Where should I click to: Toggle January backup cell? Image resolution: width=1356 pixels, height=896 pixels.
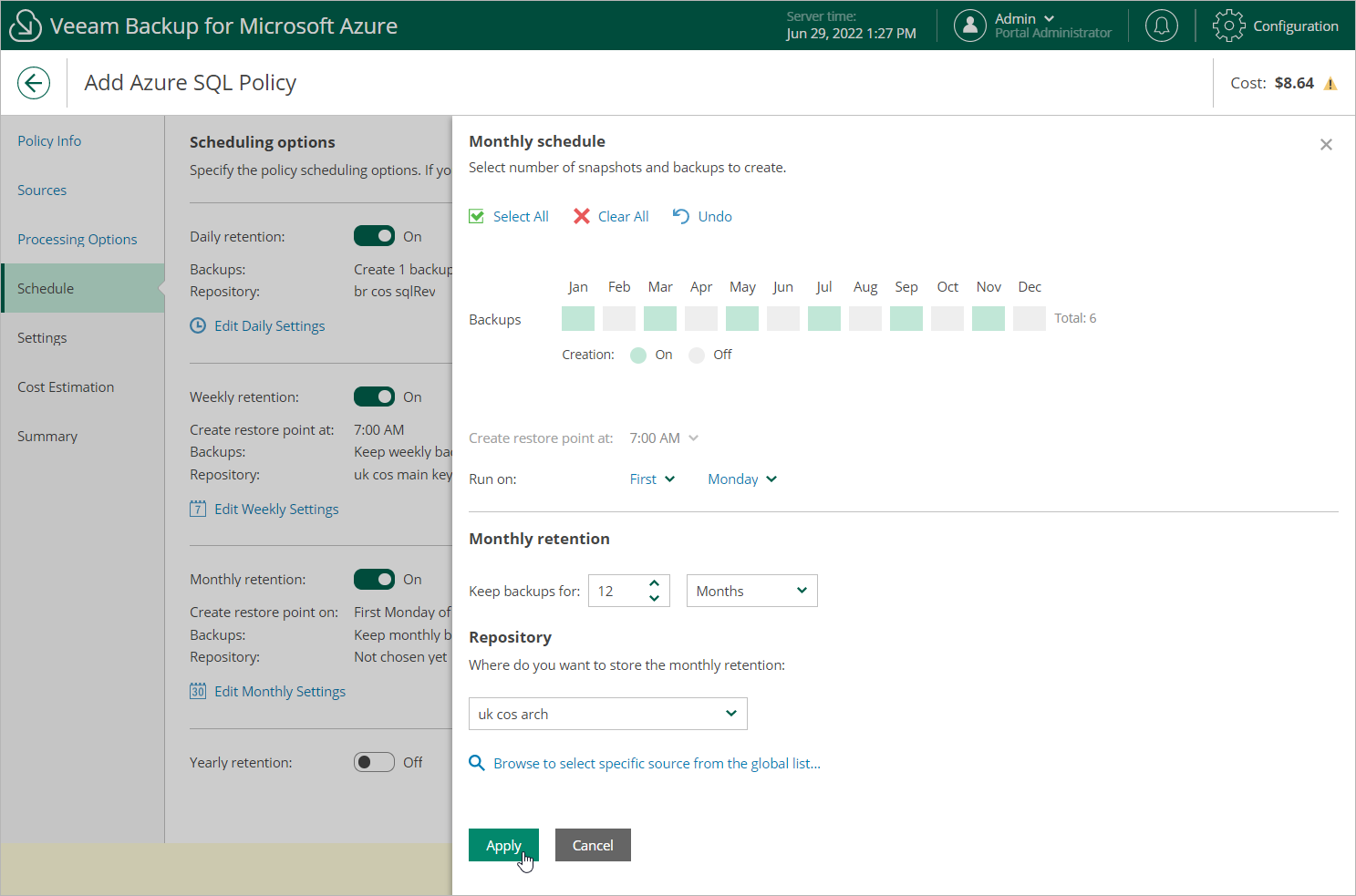pos(578,318)
